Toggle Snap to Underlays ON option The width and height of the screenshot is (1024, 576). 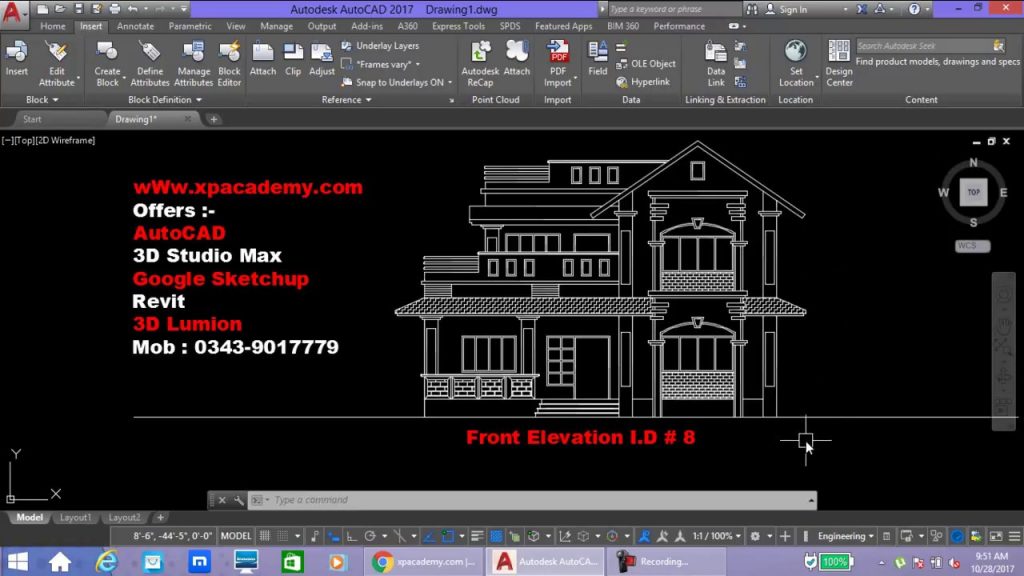(397, 82)
